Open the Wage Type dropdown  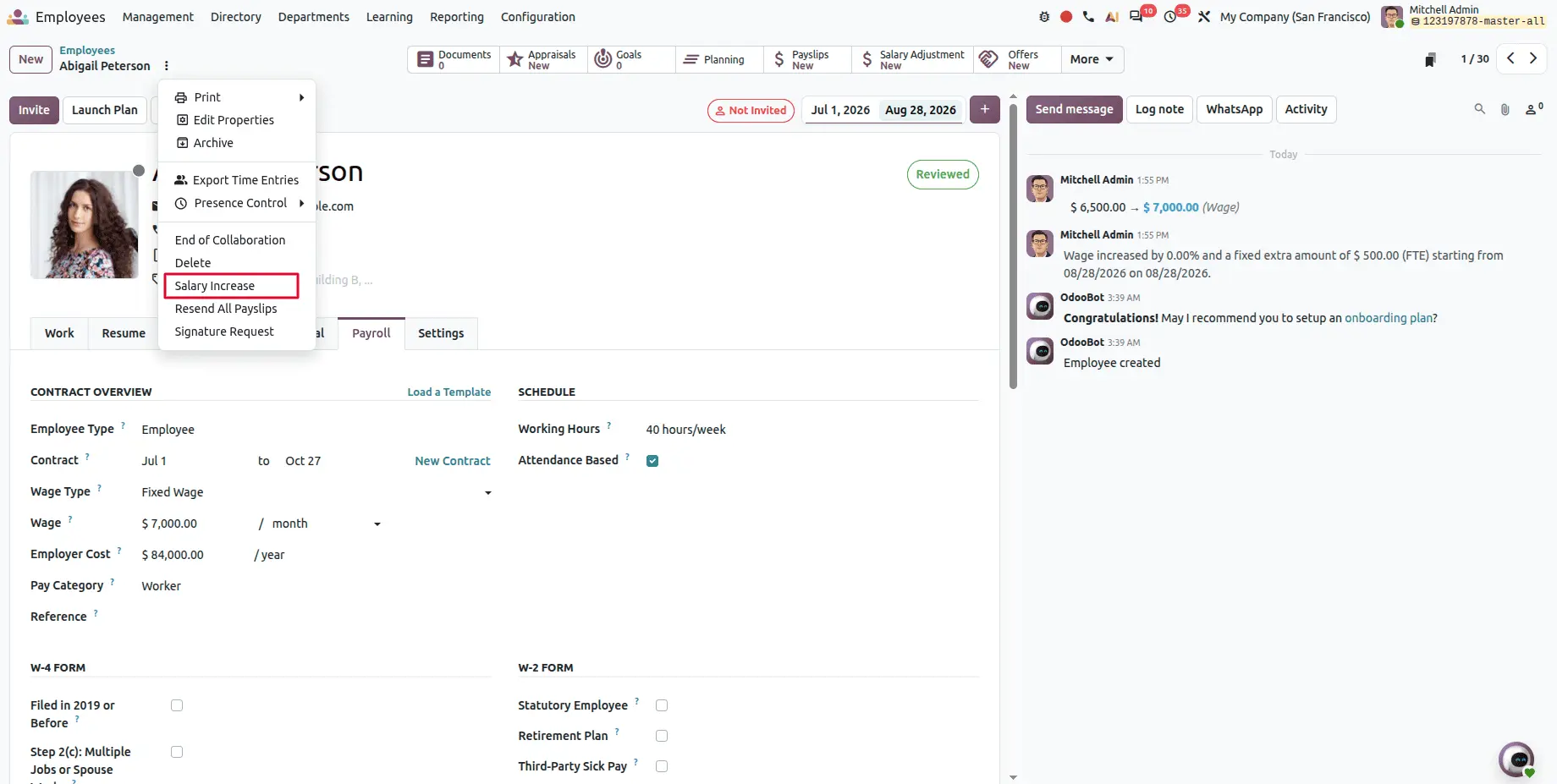(x=316, y=492)
